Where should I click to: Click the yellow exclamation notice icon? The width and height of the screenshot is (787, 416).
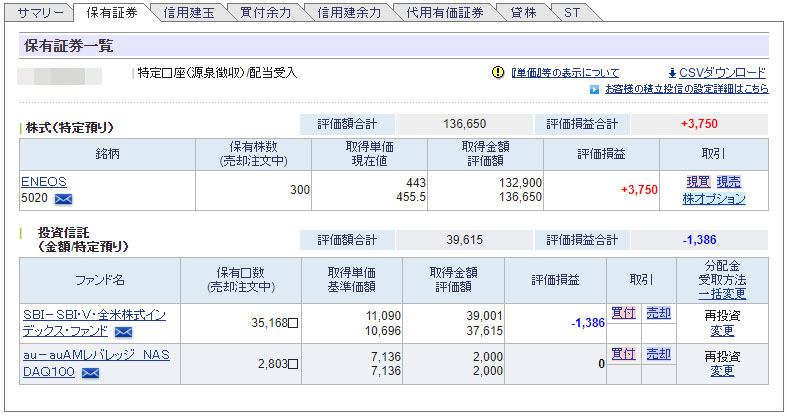[x=498, y=73]
